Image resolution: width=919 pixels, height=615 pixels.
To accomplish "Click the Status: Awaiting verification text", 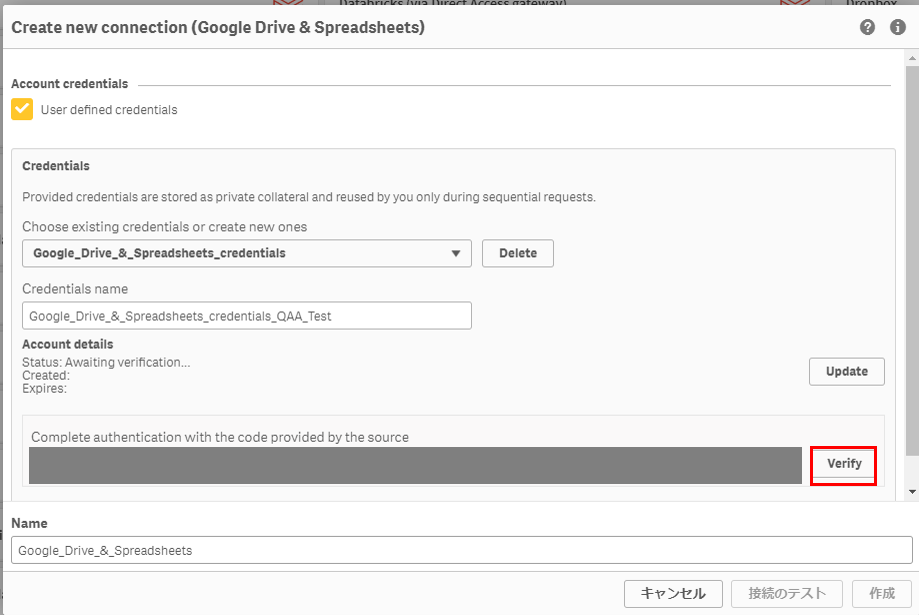I will pos(106,362).
